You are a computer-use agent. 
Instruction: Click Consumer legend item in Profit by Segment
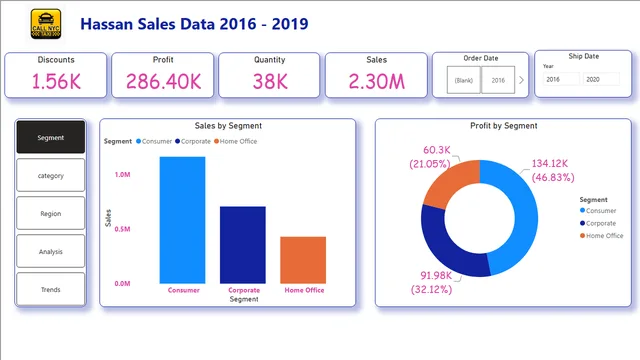click(598, 211)
